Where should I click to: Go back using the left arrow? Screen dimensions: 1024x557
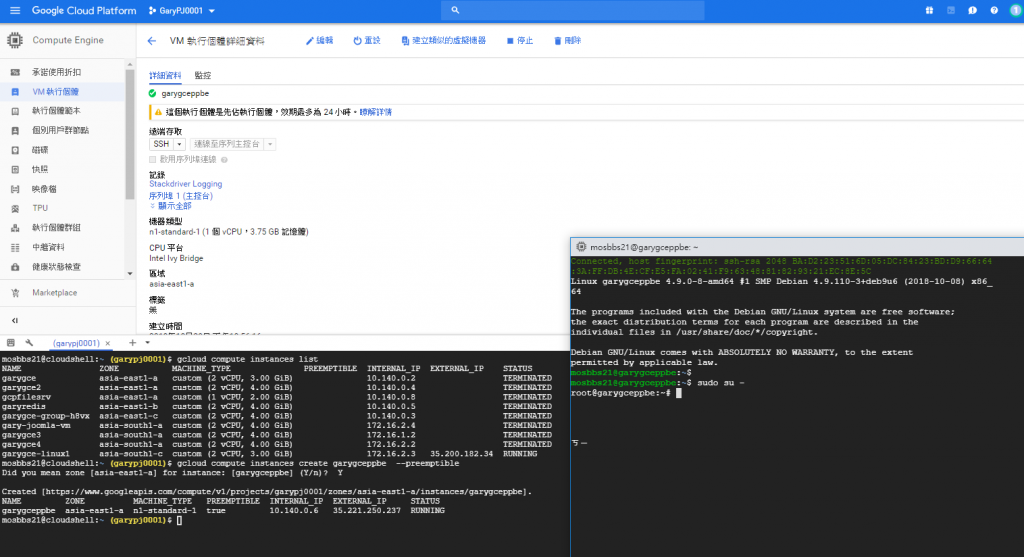(x=152, y=40)
